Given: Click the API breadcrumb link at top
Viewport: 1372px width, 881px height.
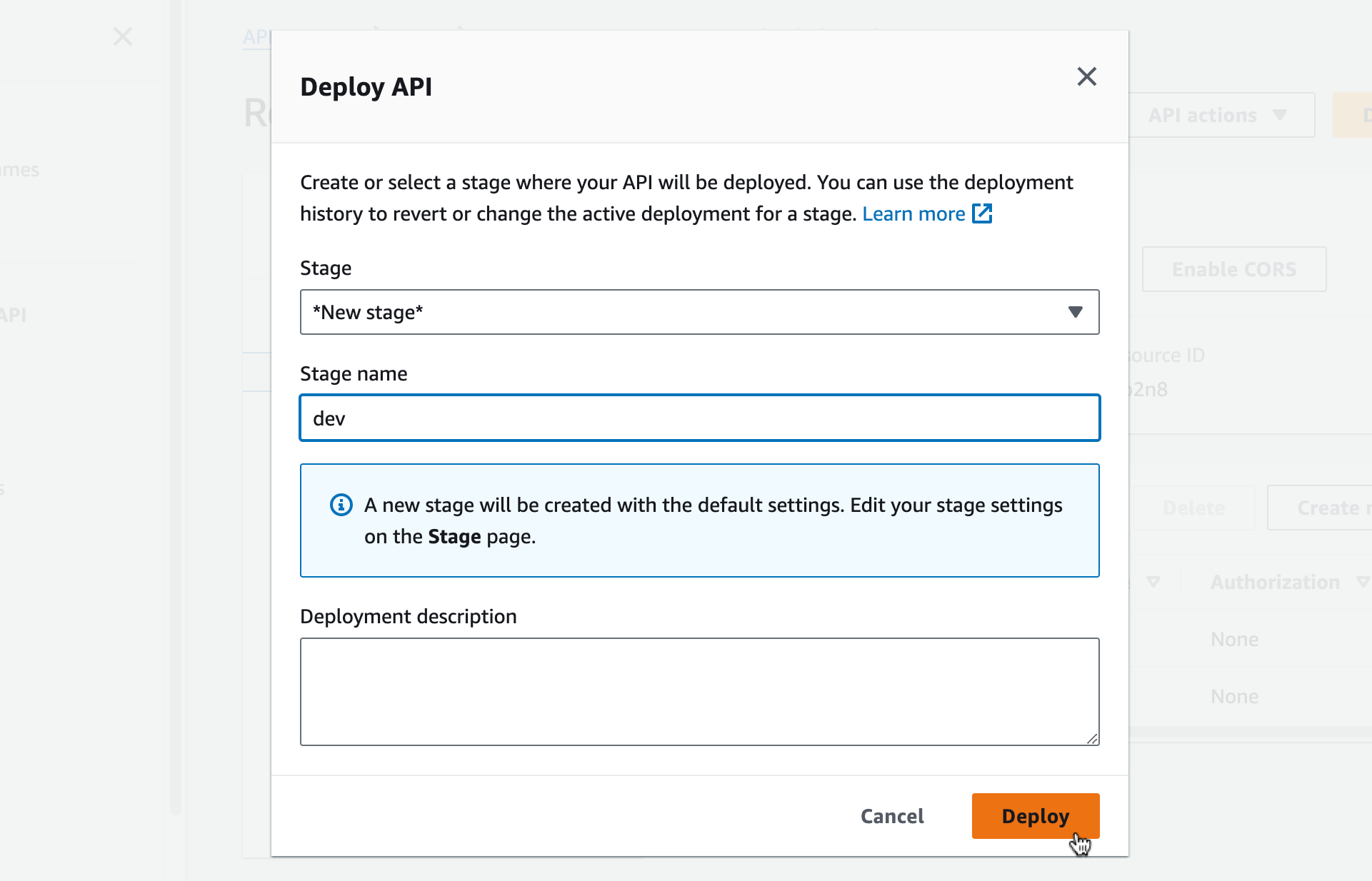Looking at the screenshot, I should point(256,36).
